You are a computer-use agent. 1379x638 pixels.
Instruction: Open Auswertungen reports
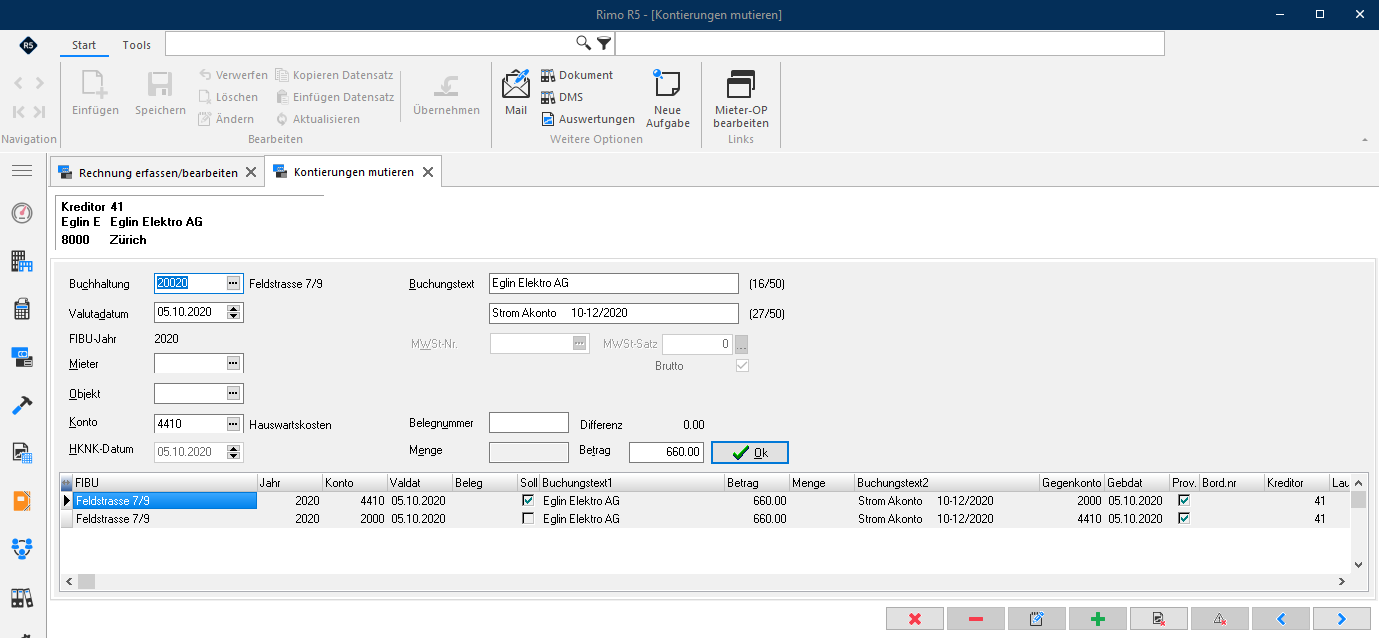[x=588, y=119]
